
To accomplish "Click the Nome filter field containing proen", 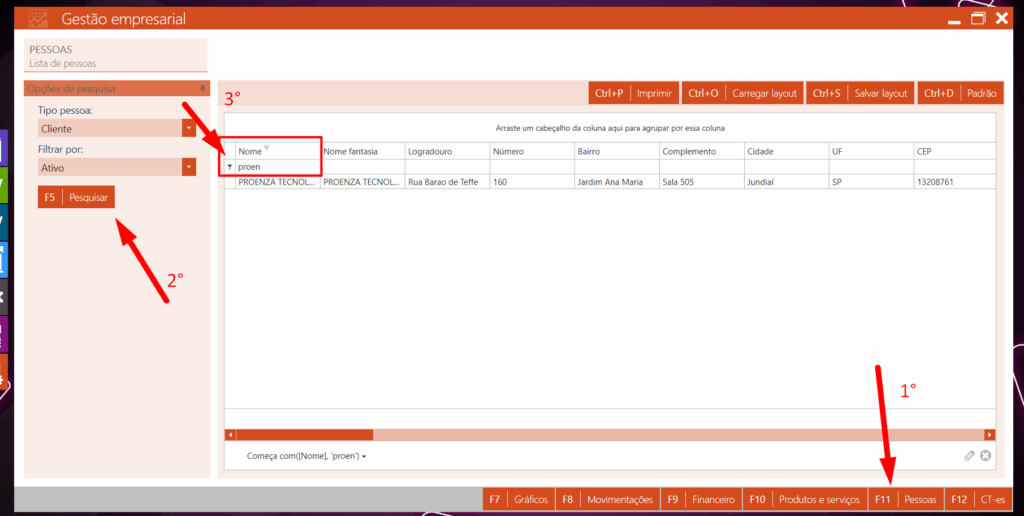I will (x=278, y=167).
